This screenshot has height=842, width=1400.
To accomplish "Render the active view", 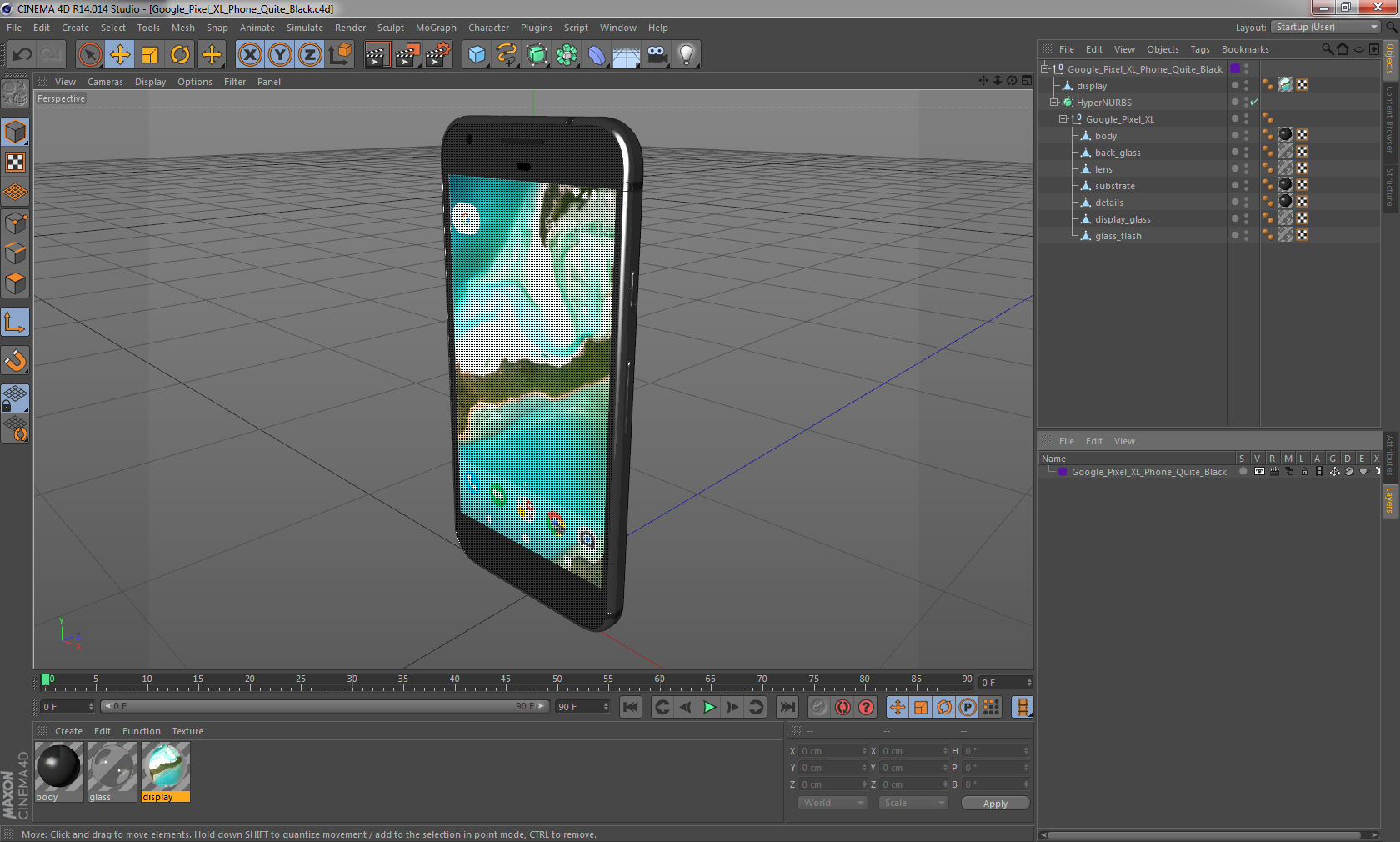I will (x=377, y=55).
